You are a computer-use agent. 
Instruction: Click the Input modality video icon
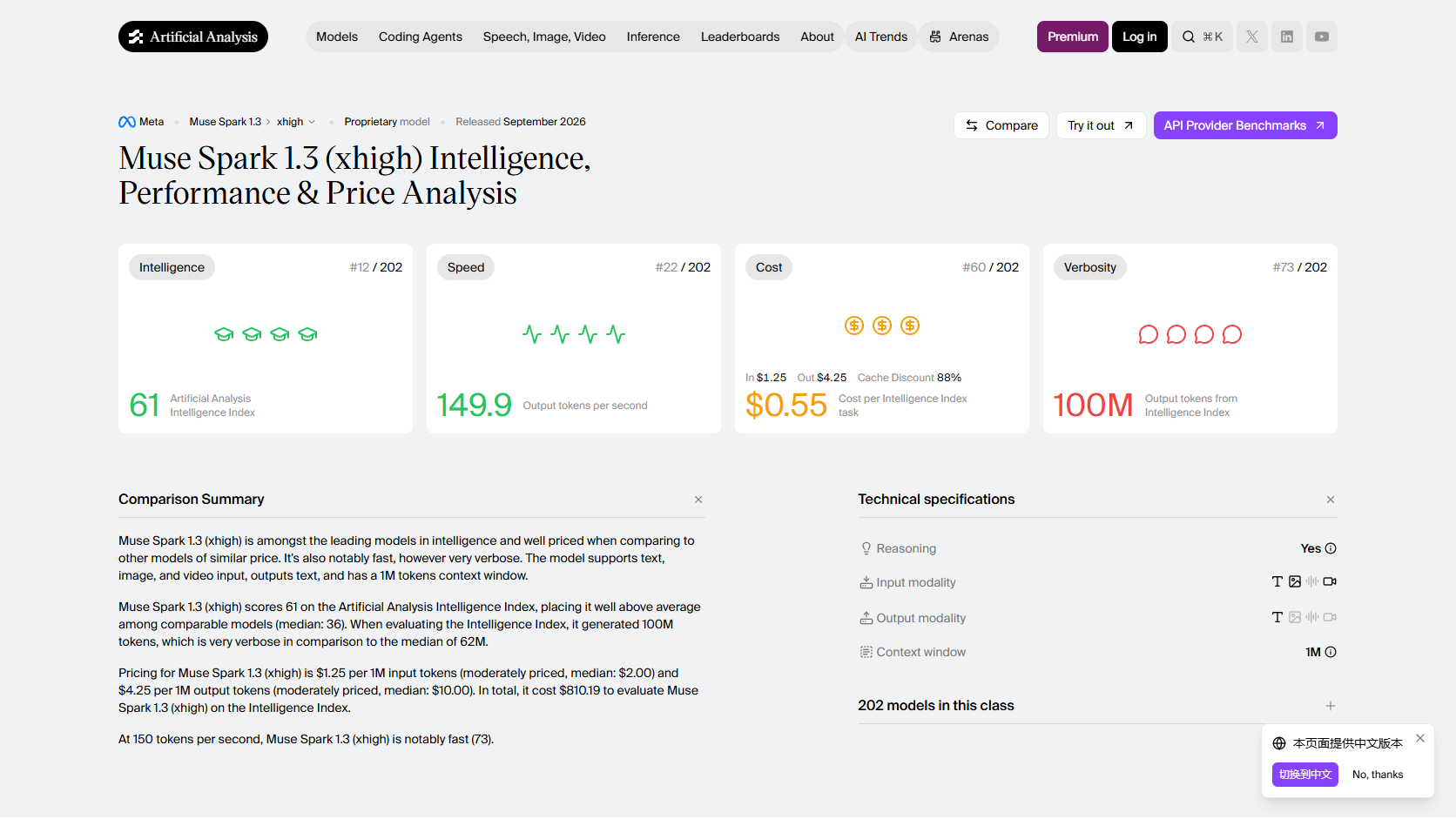1330,581
